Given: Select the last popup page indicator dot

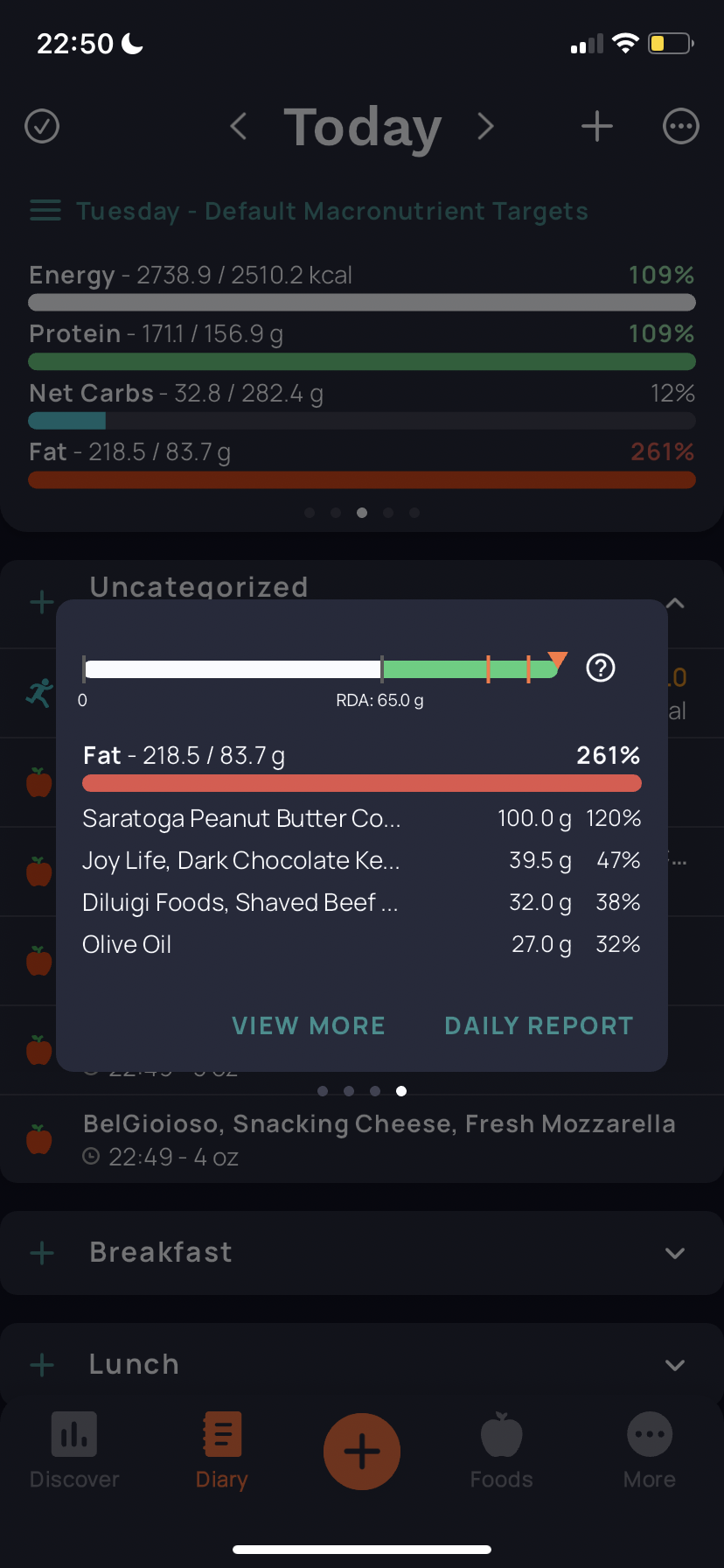Looking at the screenshot, I should tap(401, 1091).
